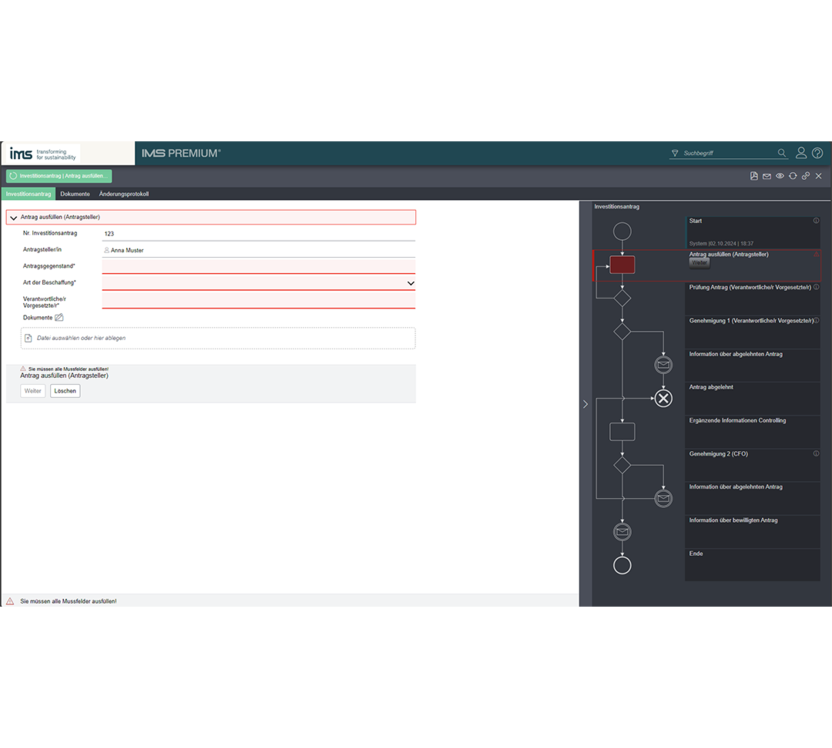Viewport: 832px width, 748px height.
Task: Select the Prüfung Antrag step row
Action: tap(752, 299)
